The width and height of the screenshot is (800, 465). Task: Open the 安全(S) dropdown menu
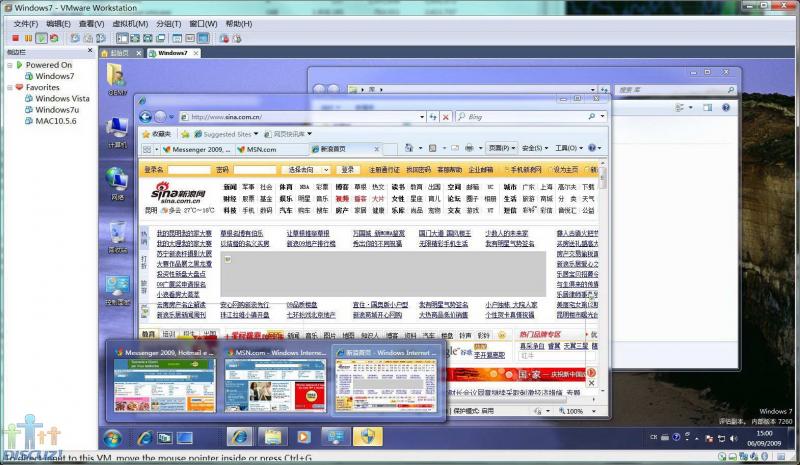click(535, 148)
